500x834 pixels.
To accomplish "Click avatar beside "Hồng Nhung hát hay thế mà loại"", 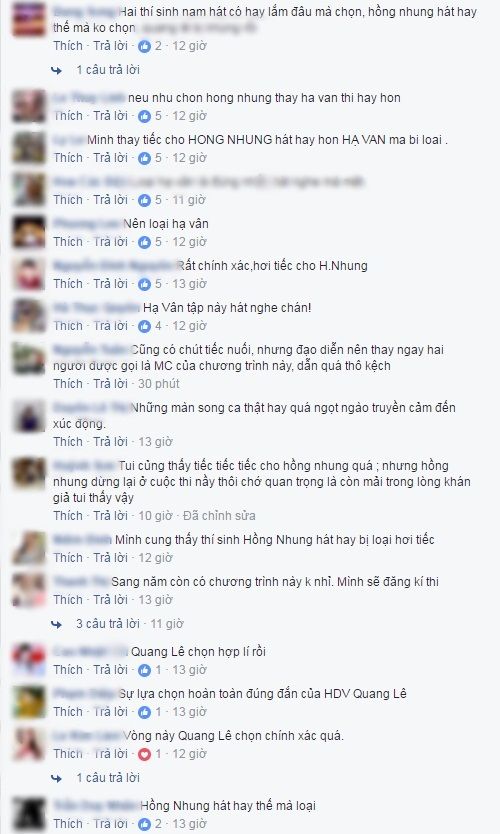I will point(29,814).
